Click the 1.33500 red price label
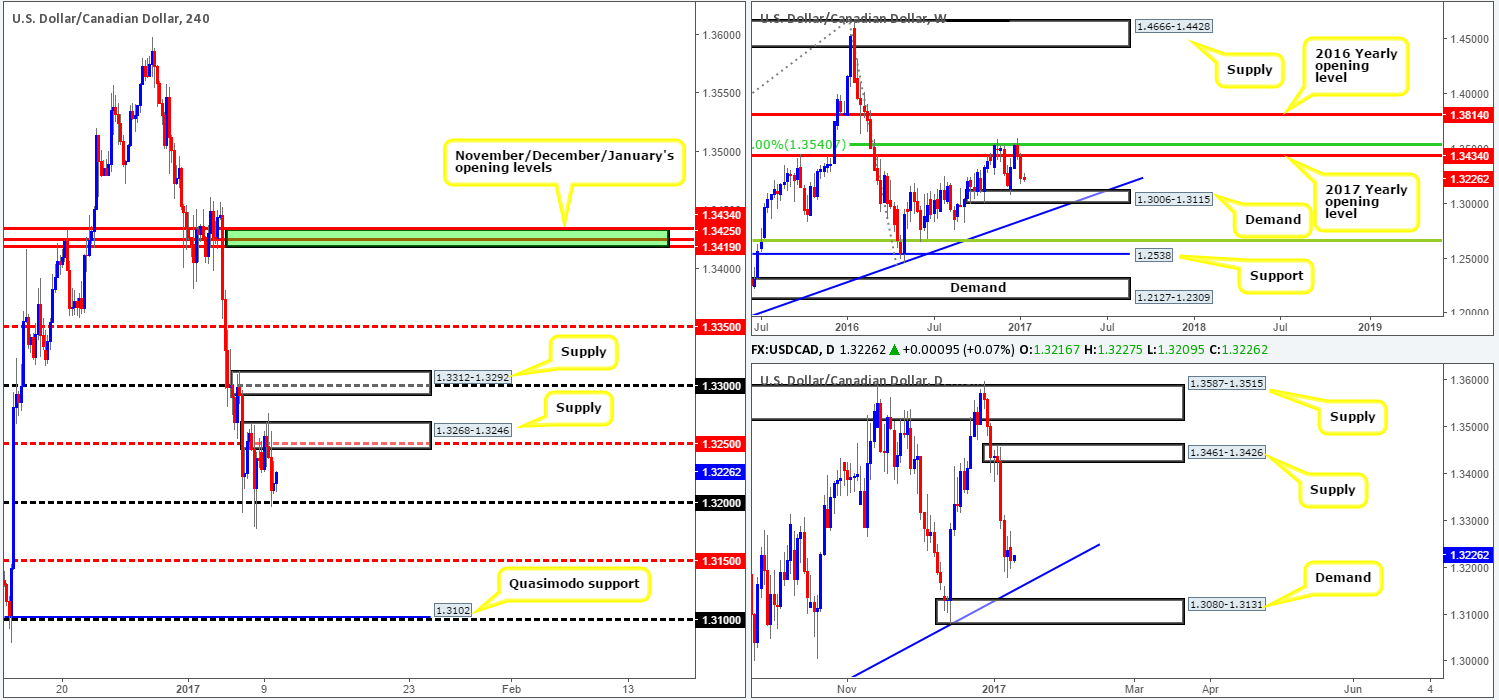1499x700 pixels. (x=719, y=326)
